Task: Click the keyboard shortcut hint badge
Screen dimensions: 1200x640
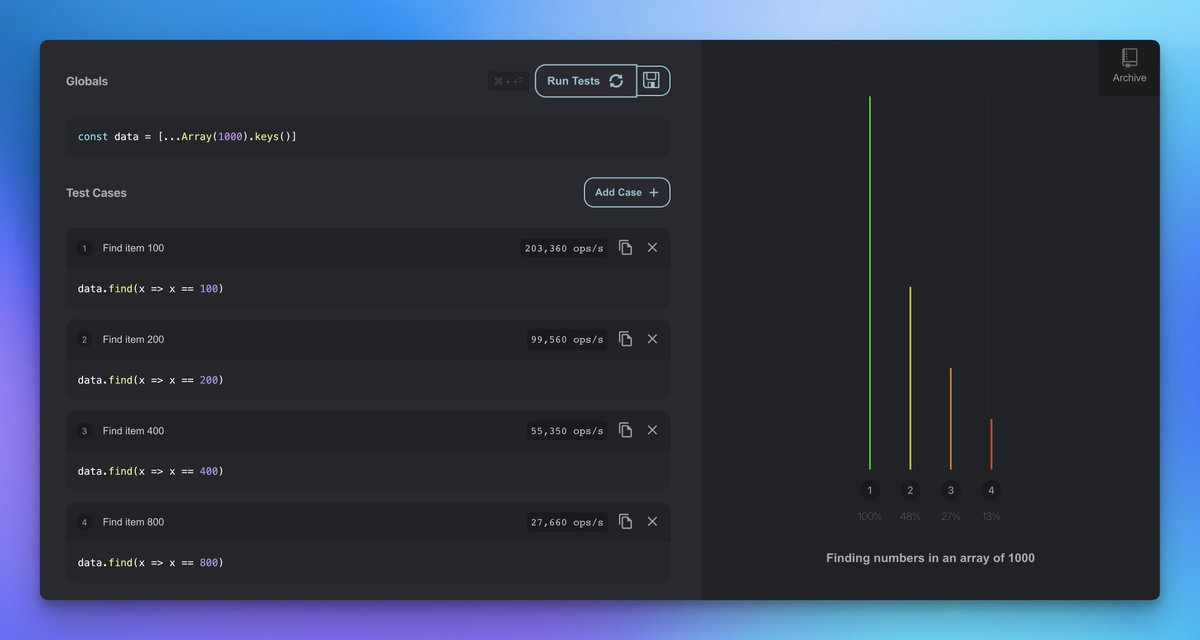Action: pyautogui.click(x=508, y=81)
